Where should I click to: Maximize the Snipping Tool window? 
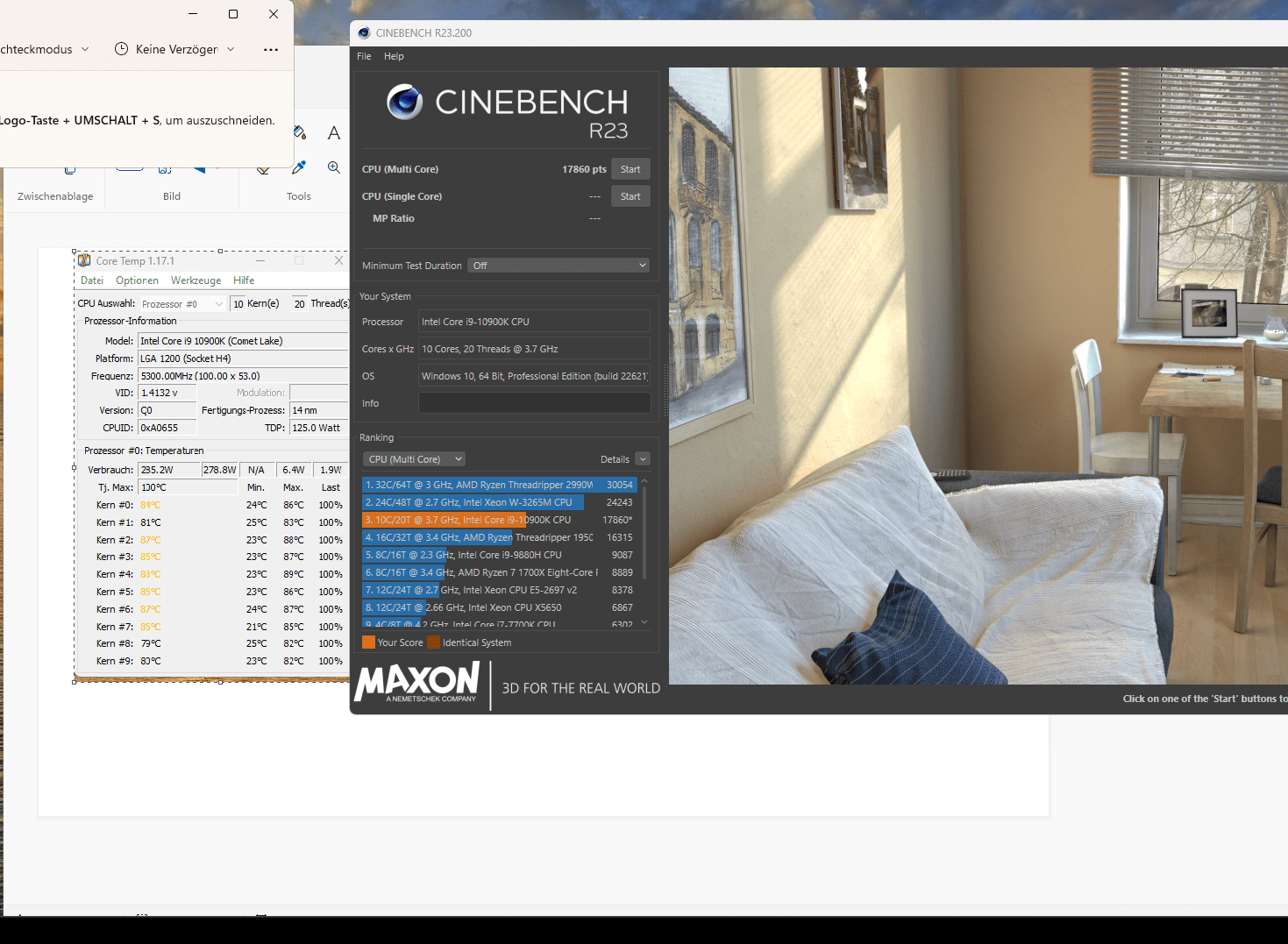233,14
